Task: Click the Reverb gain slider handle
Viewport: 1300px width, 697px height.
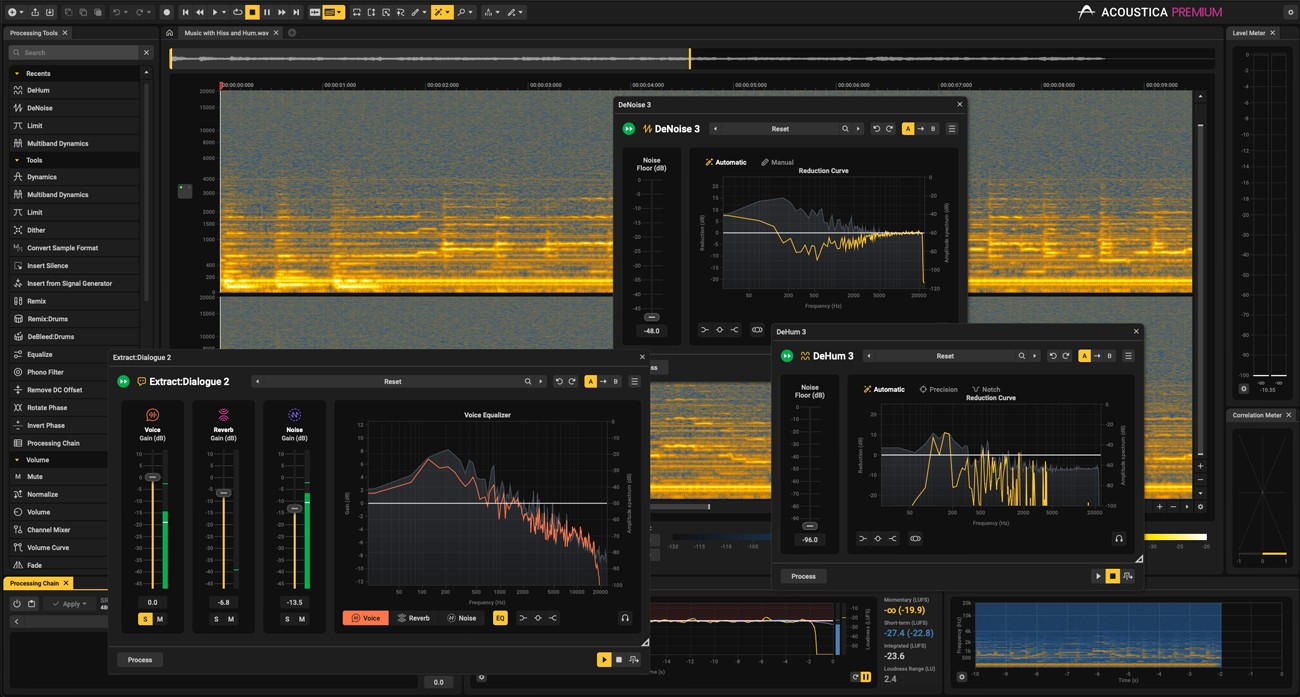Action: click(x=224, y=493)
